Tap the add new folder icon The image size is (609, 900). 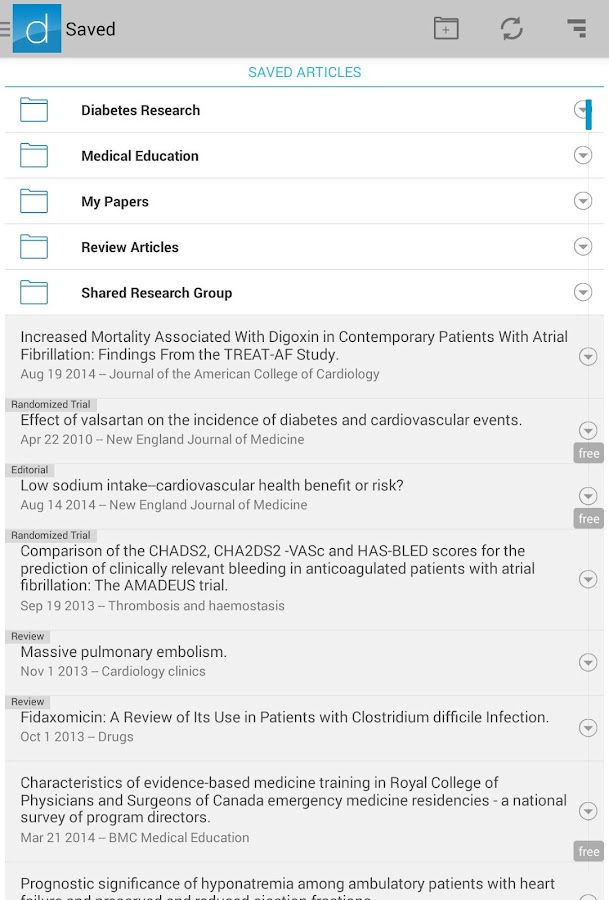[x=446, y=29]
